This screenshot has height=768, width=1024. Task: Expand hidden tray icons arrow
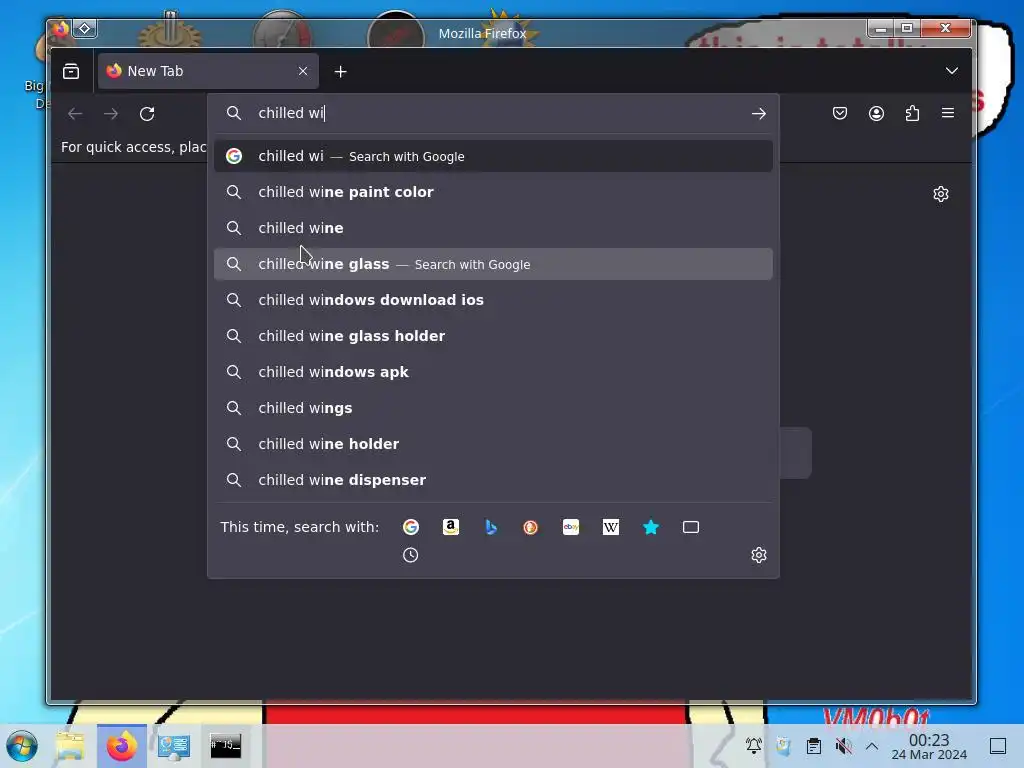click(872, 746)
